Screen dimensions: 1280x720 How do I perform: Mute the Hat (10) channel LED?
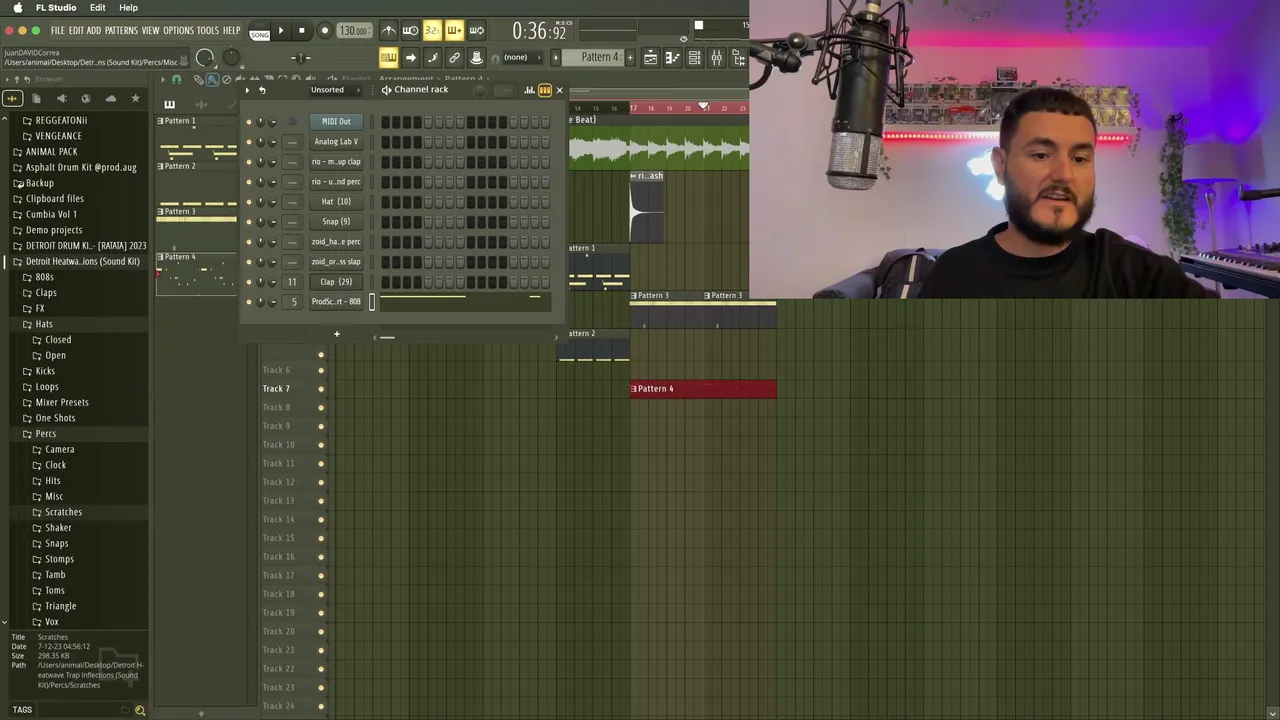(x=249, y=202)
